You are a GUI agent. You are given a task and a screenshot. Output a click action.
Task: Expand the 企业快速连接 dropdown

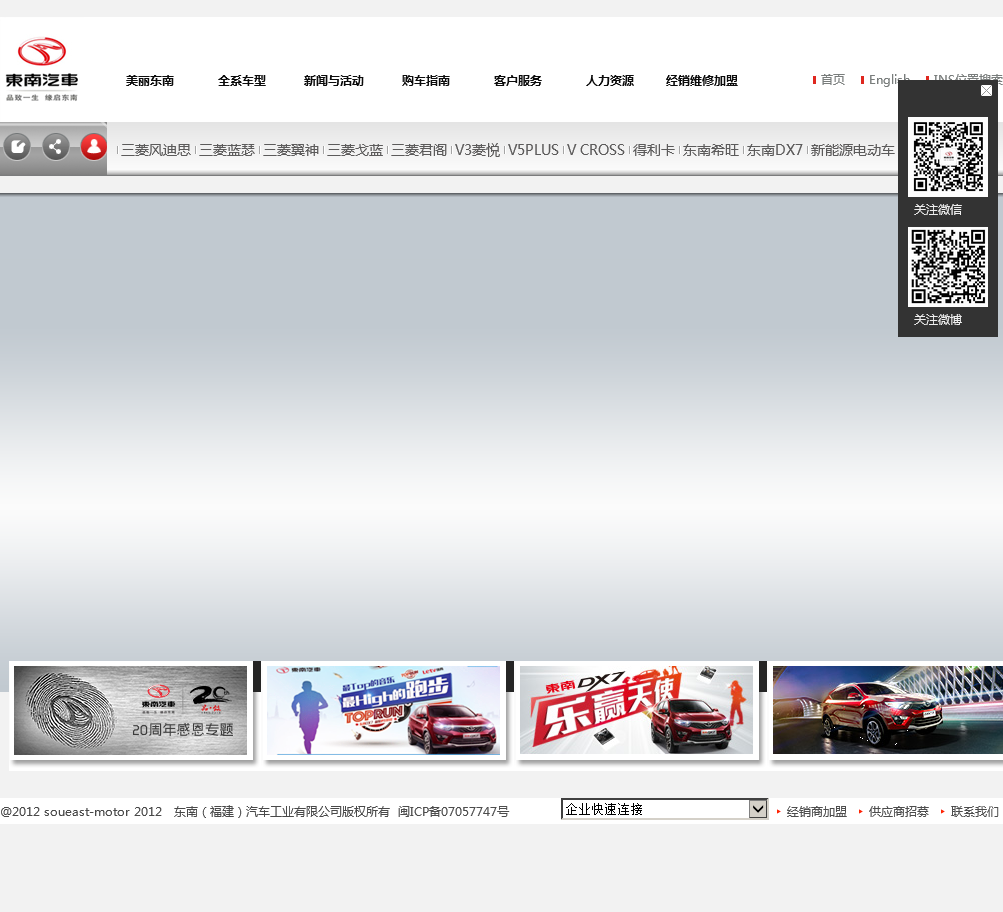[x=664, y=809]
